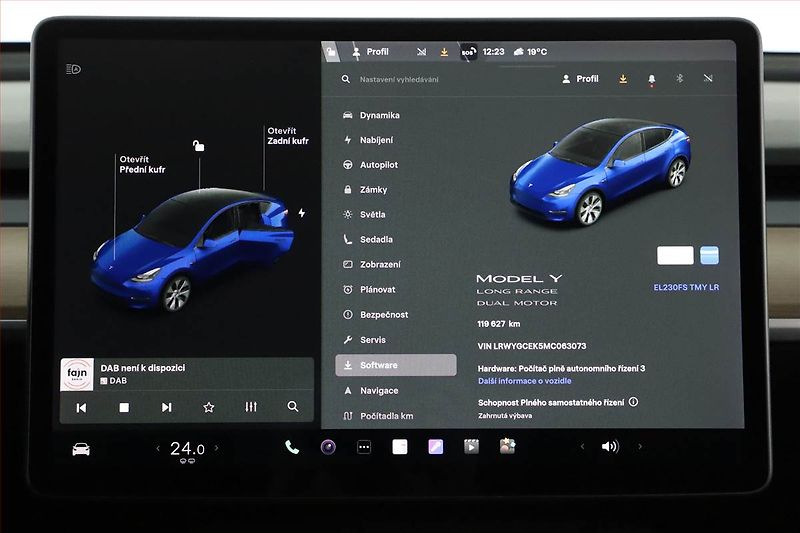The image size is (800, 533).
Task: Tap Otevřít Přední kufr to open frunk
Action: click(142, 164)
